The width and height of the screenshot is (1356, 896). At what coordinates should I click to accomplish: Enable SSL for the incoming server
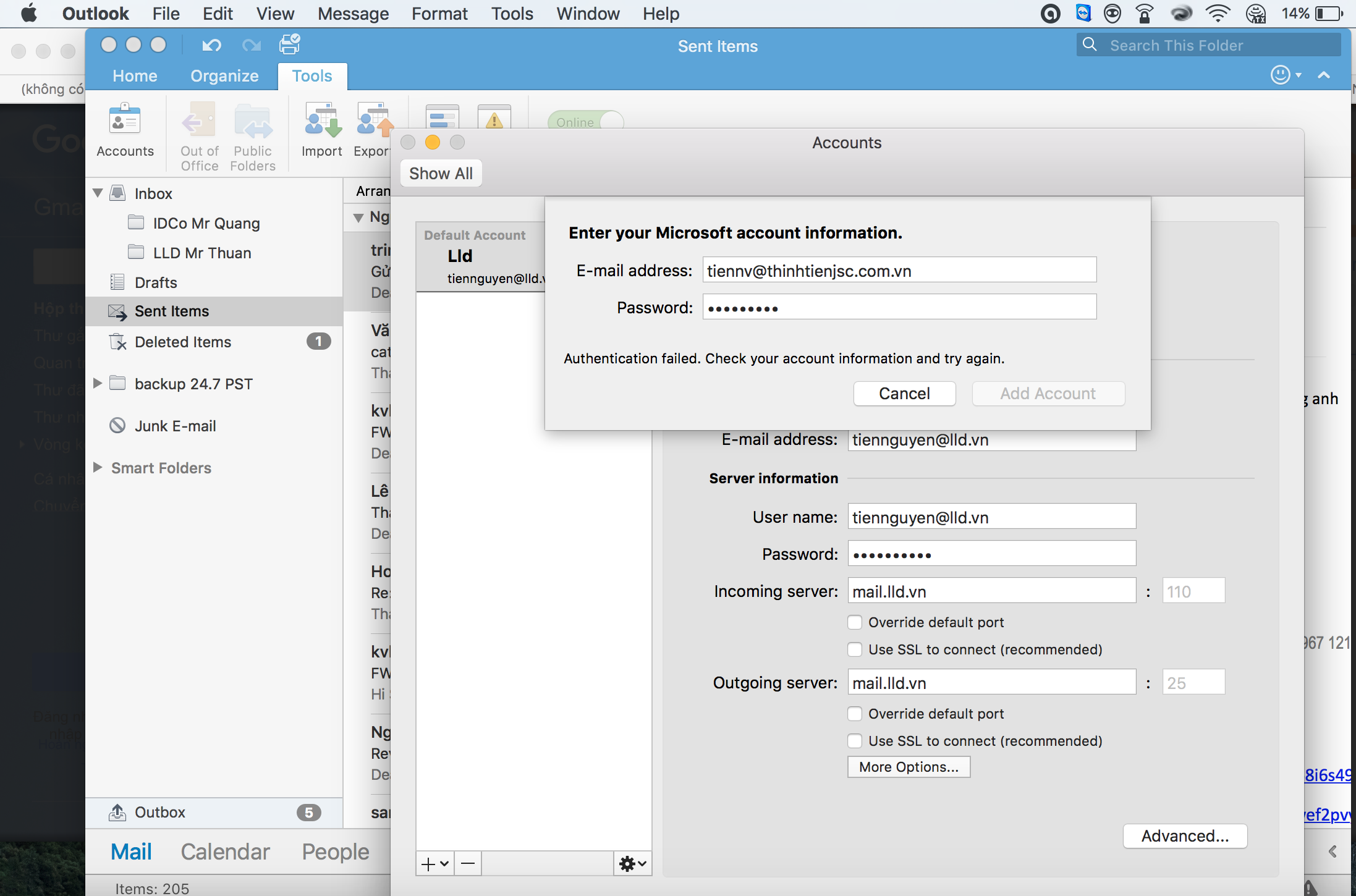pyautogui.click(x=855, y=649)
